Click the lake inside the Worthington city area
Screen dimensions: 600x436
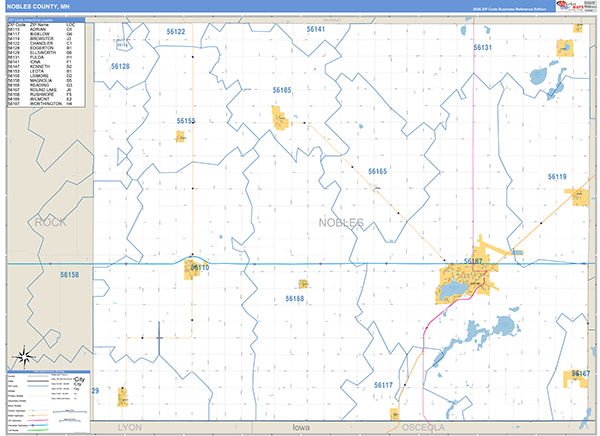(x=453, y=292)
